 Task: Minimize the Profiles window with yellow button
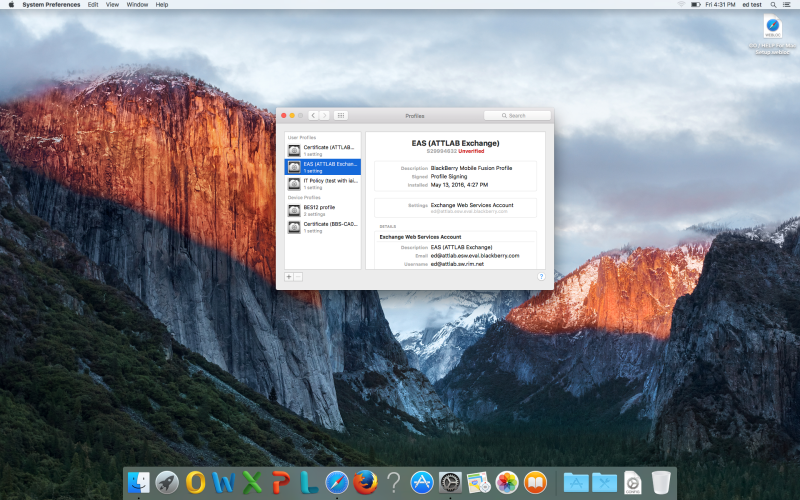tap(292, 116)
